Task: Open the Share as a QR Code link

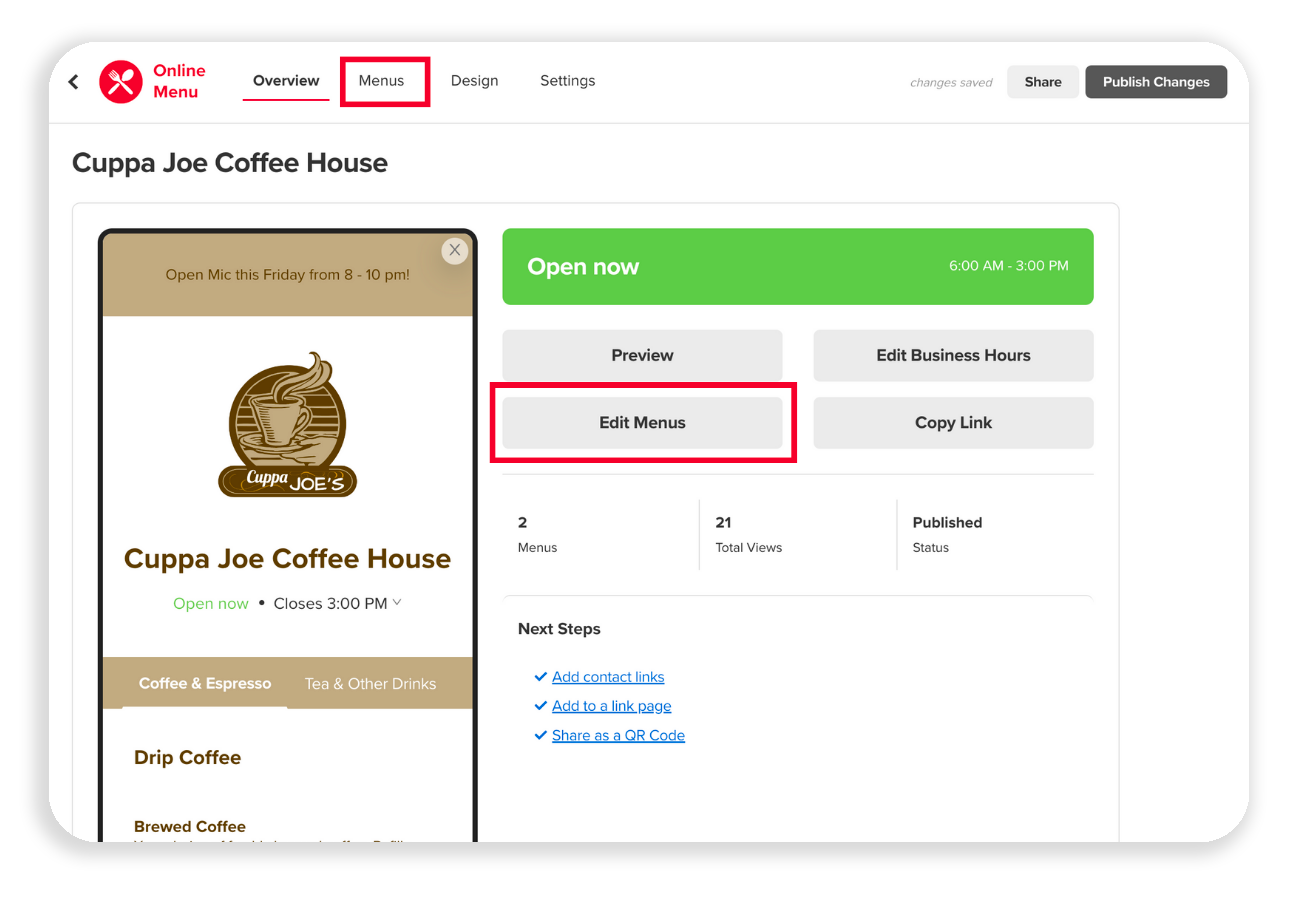Action: click(x=618, y=735)
